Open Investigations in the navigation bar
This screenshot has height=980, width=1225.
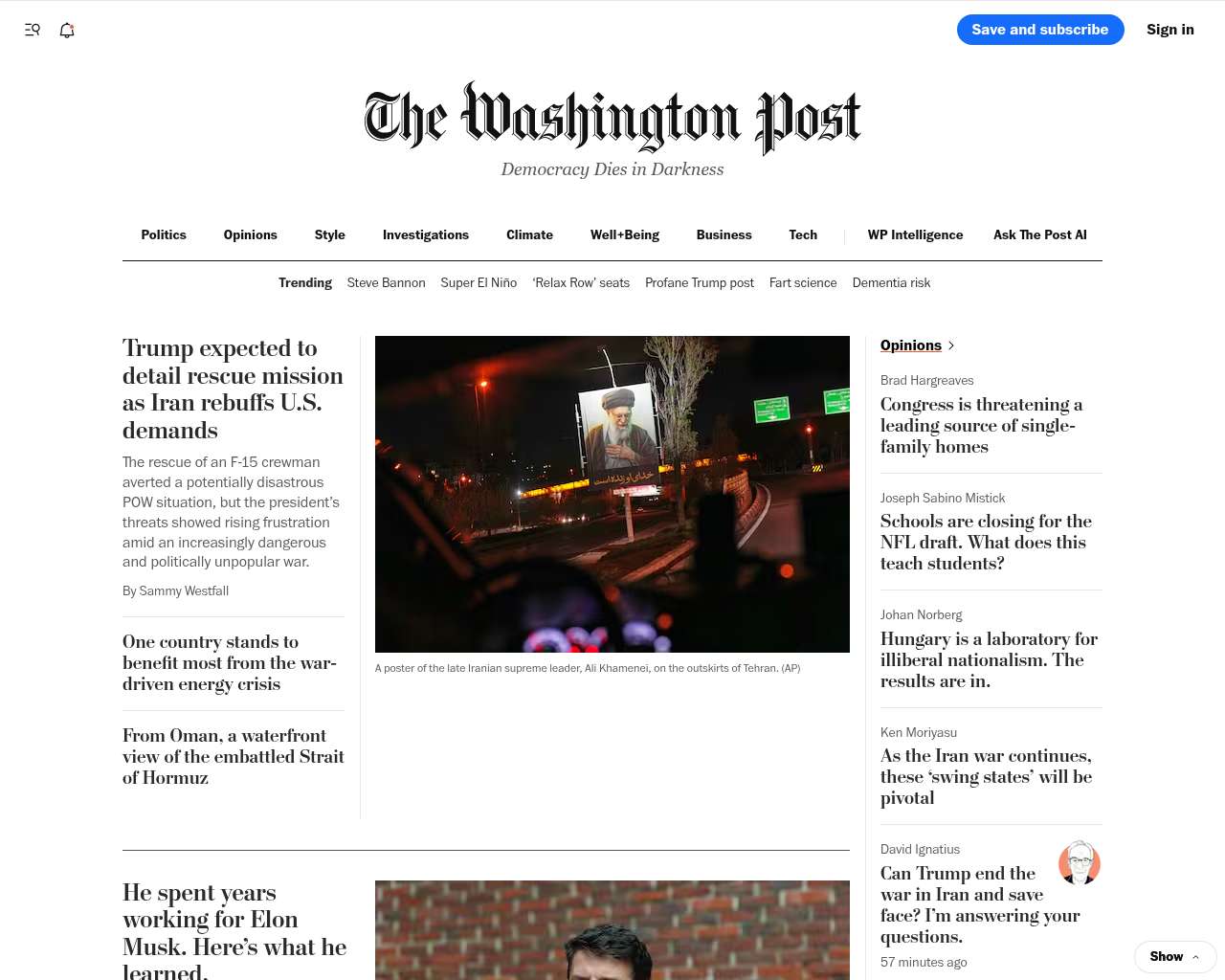coord(426,234)
